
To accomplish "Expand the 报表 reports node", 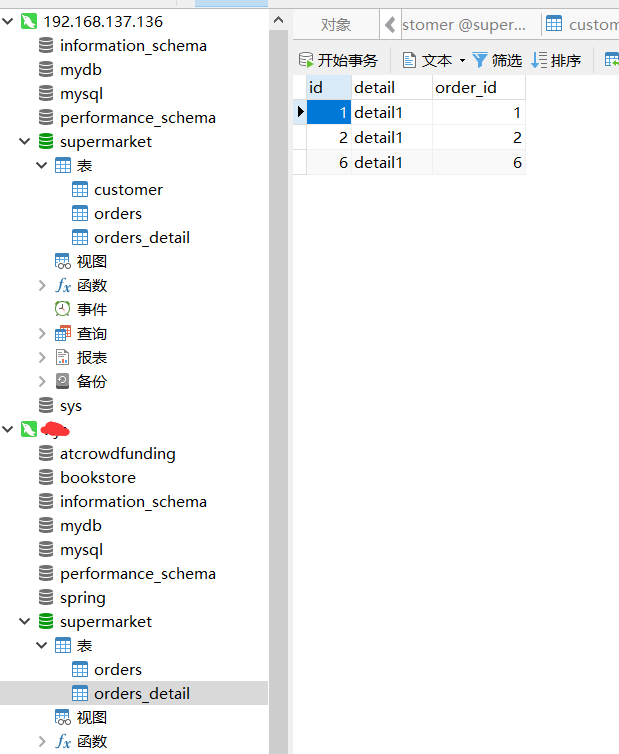I will click(x=42, y=358).
